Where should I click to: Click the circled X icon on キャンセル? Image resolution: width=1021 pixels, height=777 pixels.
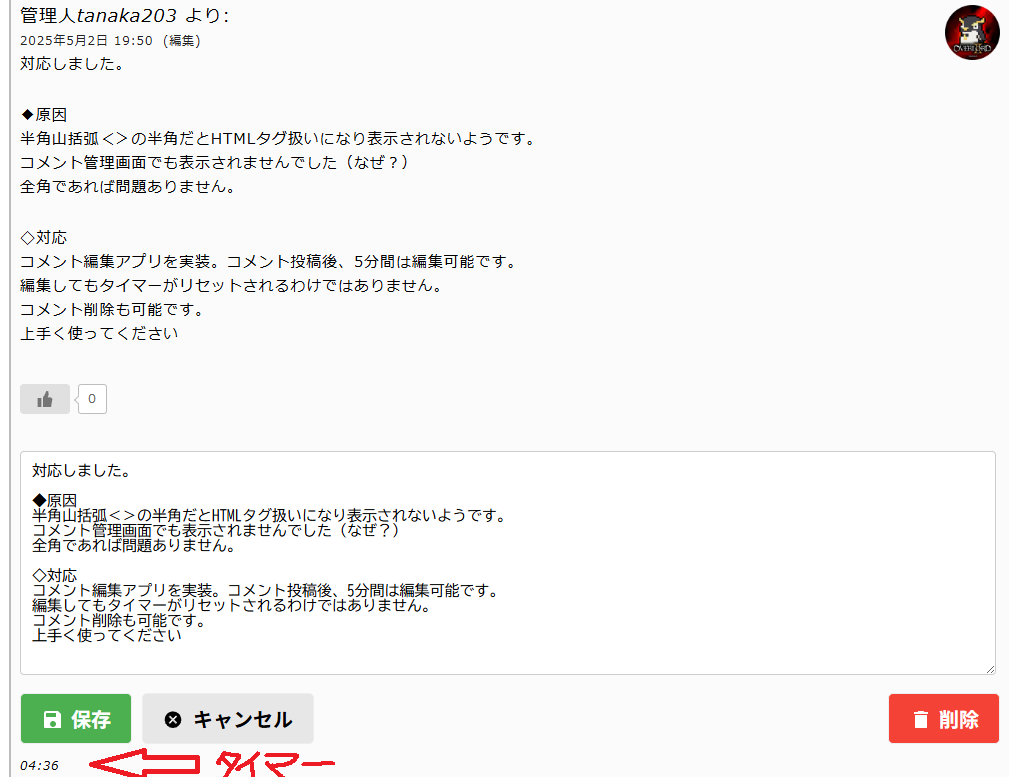tap(173, 719)
